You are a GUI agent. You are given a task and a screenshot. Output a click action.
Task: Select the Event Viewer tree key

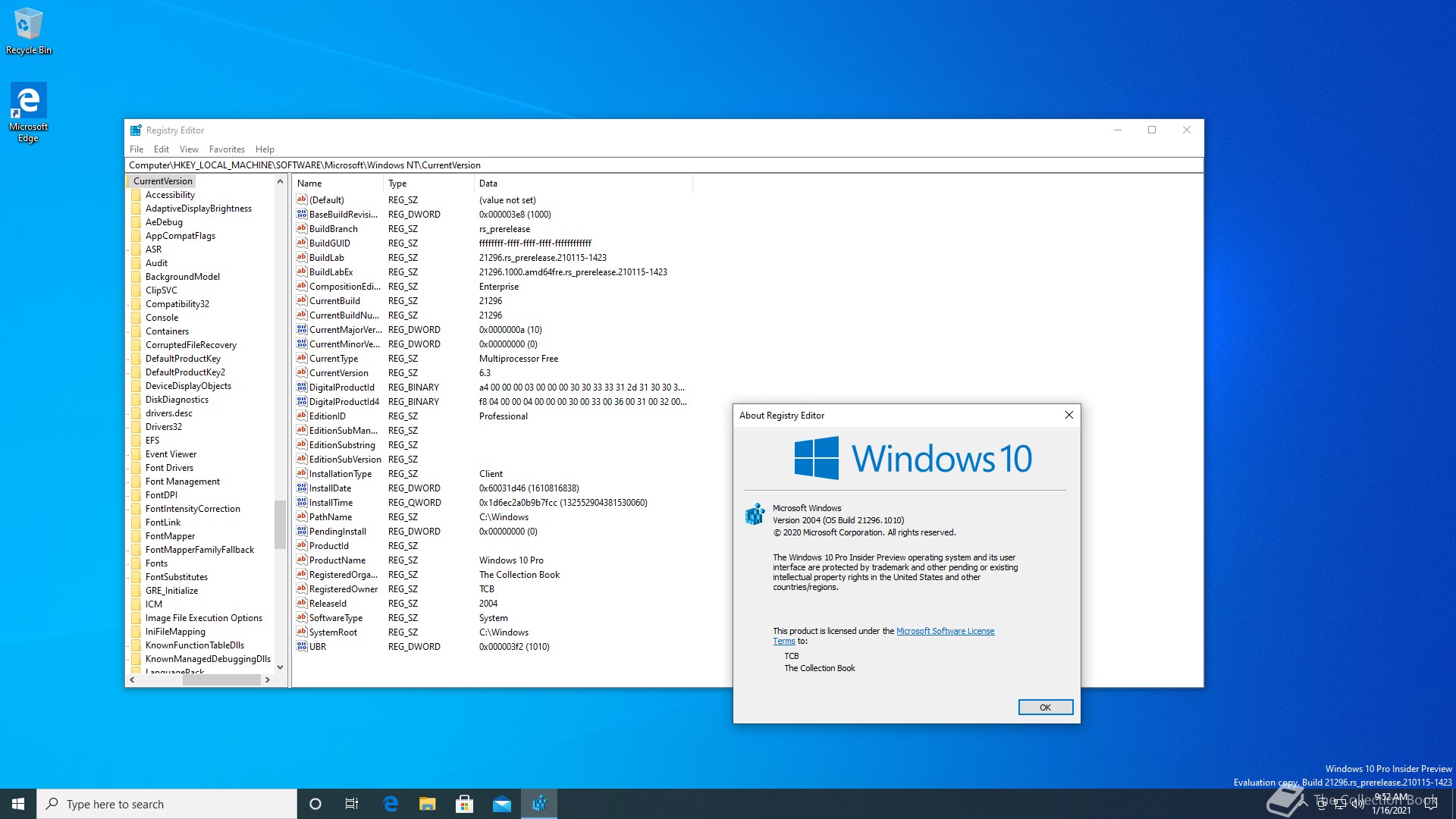[171, 454]
